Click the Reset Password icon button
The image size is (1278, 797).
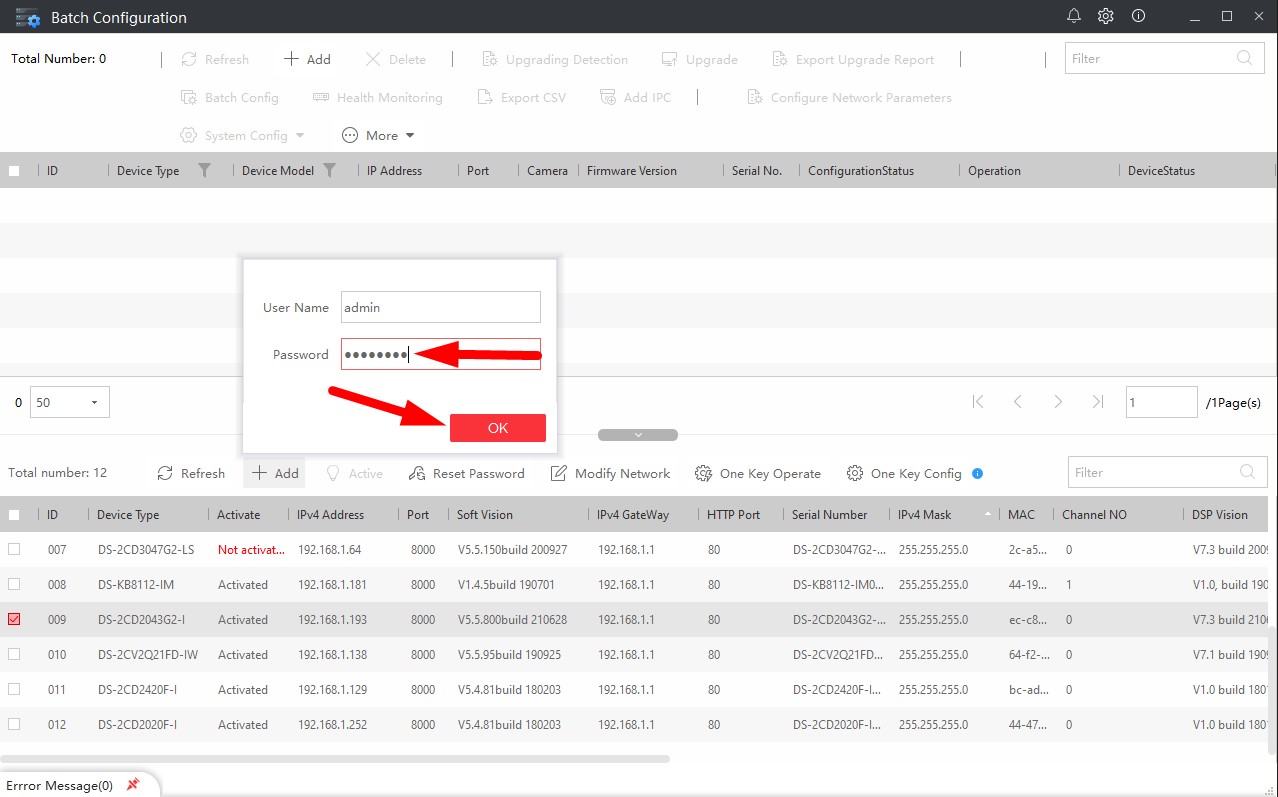click(x=418, y=473)
